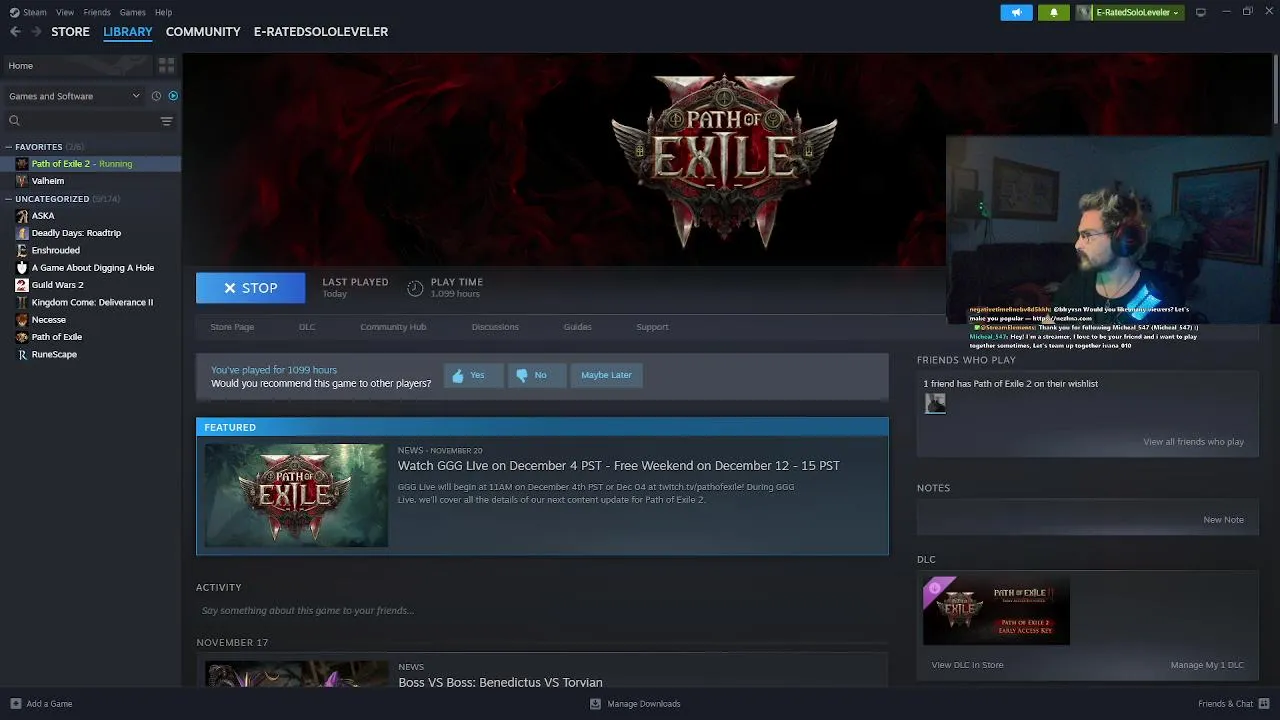The image size is (1280, 720).
Task: Go back with the left arrow
Action: pyautogui.click(x=15, y=32)
